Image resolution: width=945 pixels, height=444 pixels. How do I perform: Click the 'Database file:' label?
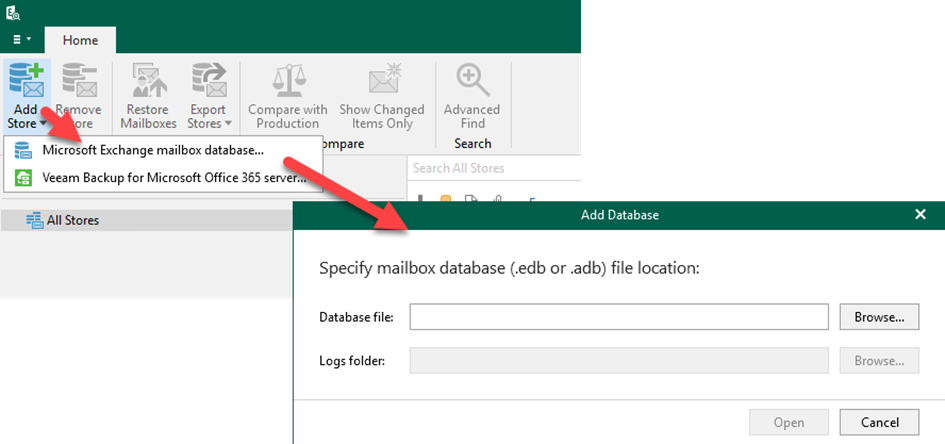356,317
